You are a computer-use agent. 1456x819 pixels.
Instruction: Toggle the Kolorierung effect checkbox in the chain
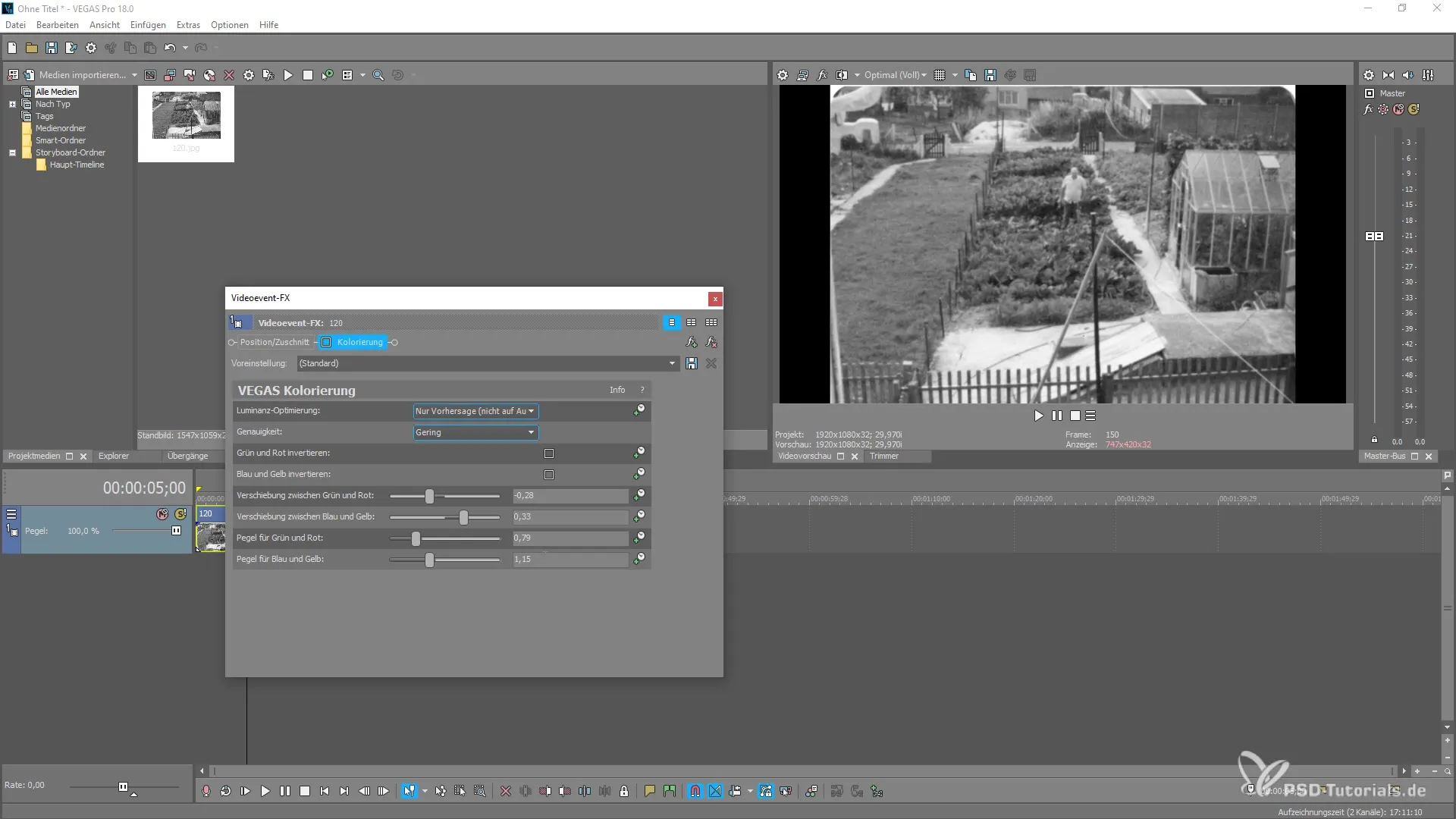click(326, 342)
